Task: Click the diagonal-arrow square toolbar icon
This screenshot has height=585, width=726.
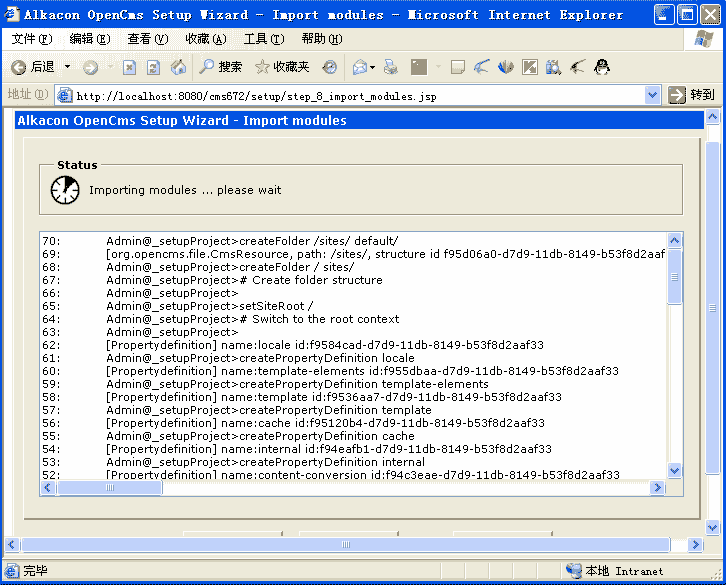Action: coord(530,68)
